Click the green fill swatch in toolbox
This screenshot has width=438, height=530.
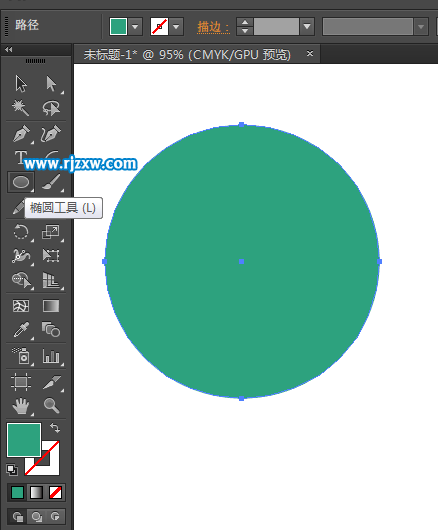(24, 440)
